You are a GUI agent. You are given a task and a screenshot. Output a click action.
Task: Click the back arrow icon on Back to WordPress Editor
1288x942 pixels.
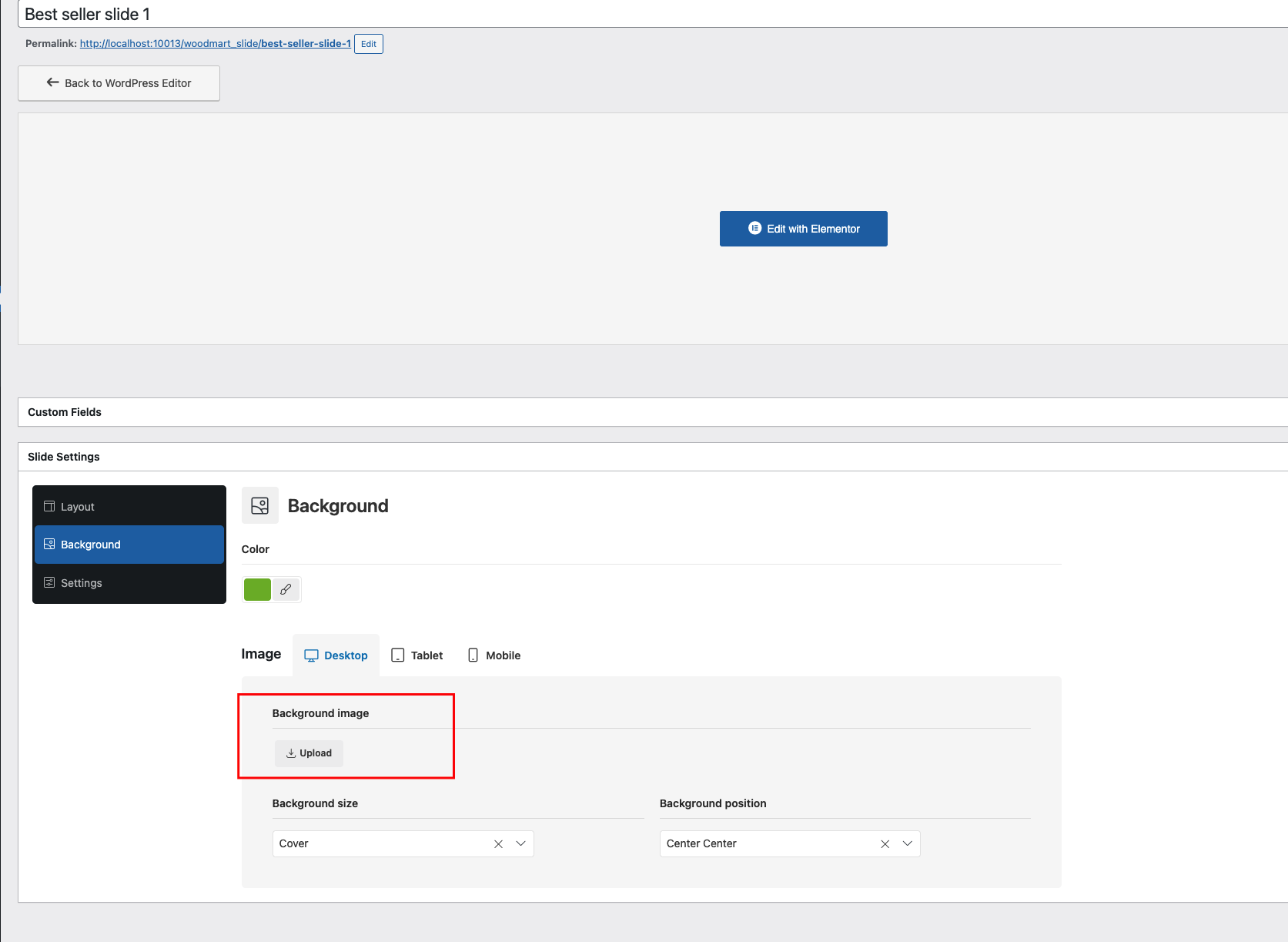52,82
